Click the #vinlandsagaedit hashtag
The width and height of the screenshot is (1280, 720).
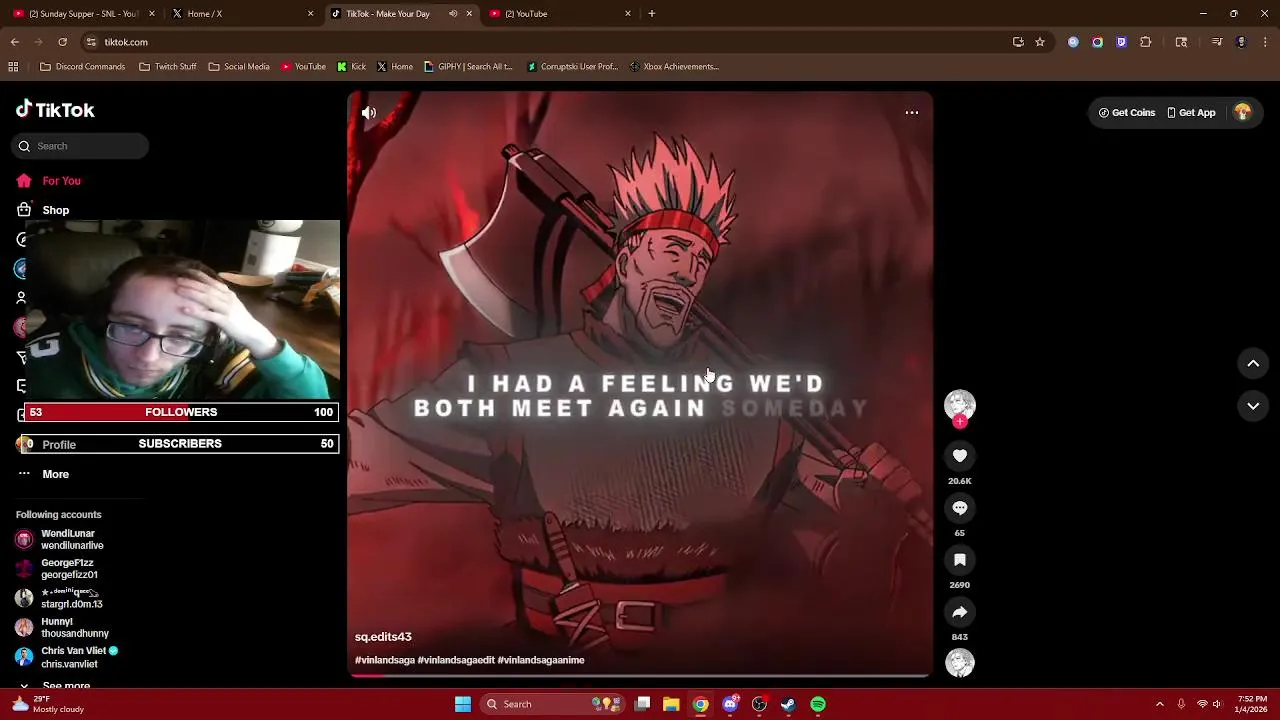pyautogui.click(x=456, y=660)
